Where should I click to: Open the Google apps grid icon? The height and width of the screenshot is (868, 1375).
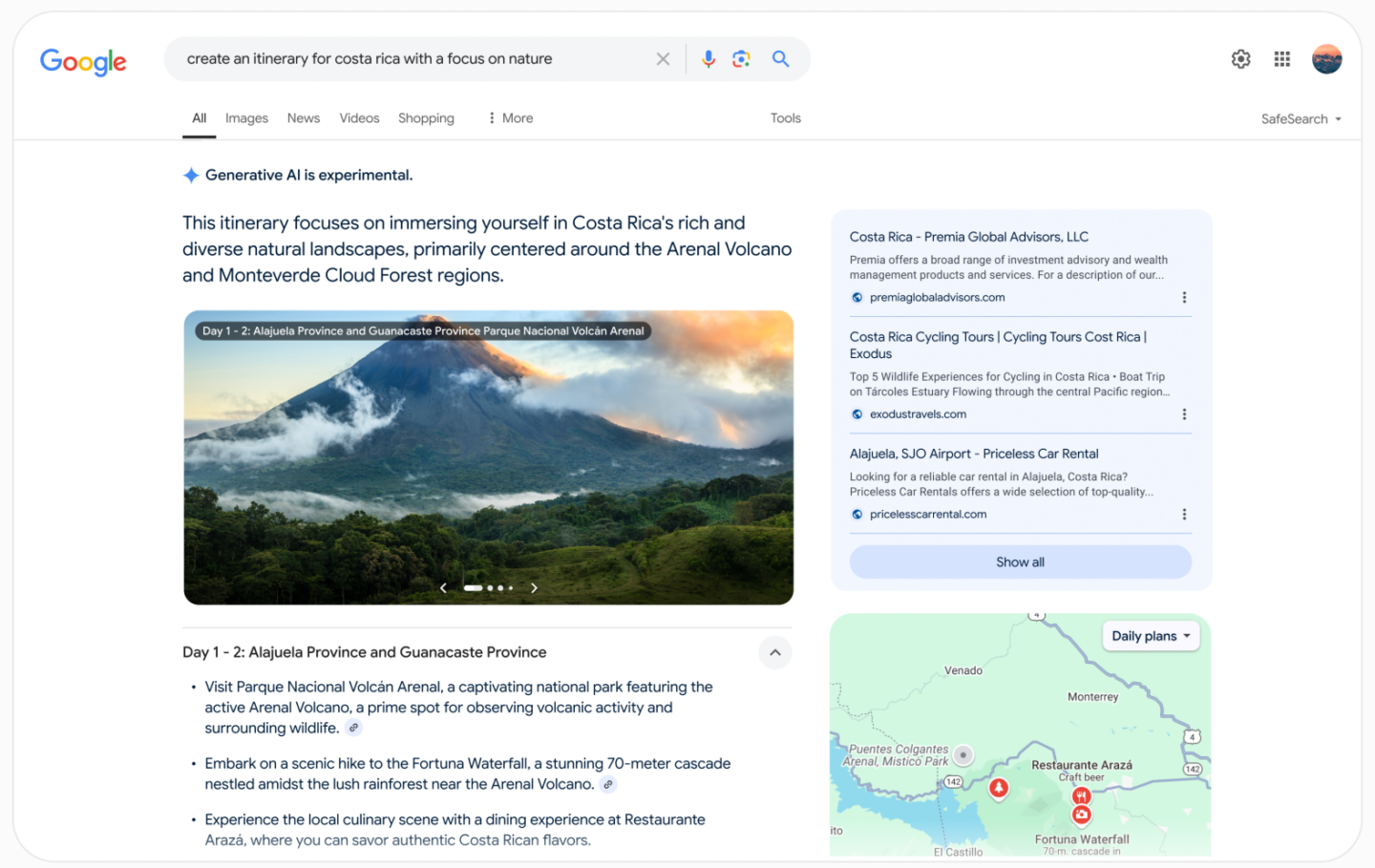click(1281, 58)
